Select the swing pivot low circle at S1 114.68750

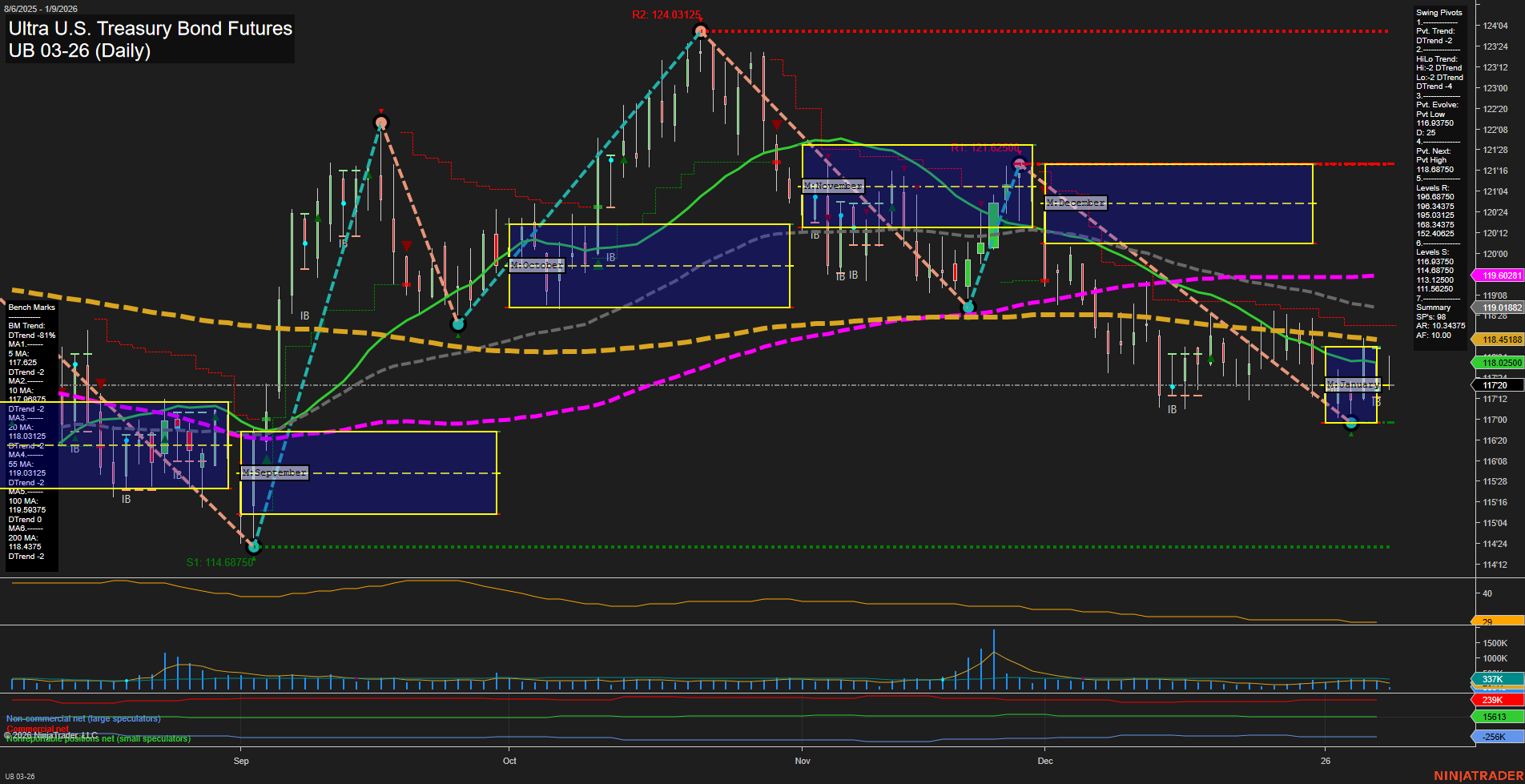point(254,546)
